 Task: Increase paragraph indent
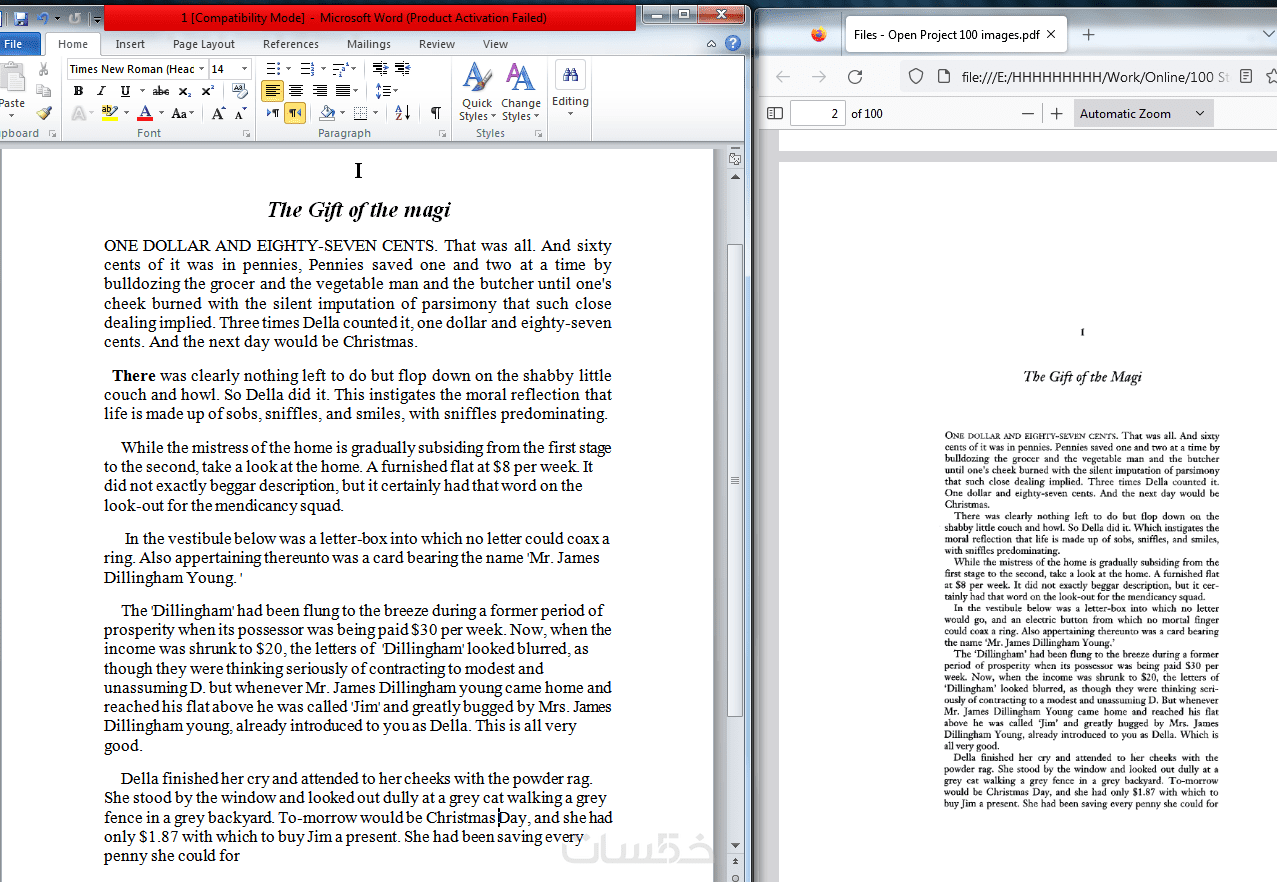[402, 69]
